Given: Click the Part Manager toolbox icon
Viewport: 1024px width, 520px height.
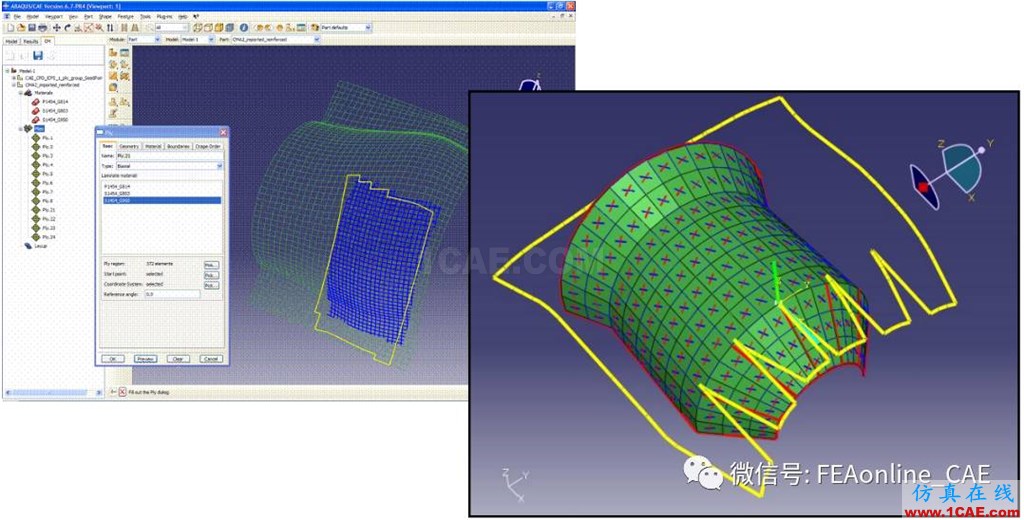Looking at the screenshot, I should (x=124, y=52).
